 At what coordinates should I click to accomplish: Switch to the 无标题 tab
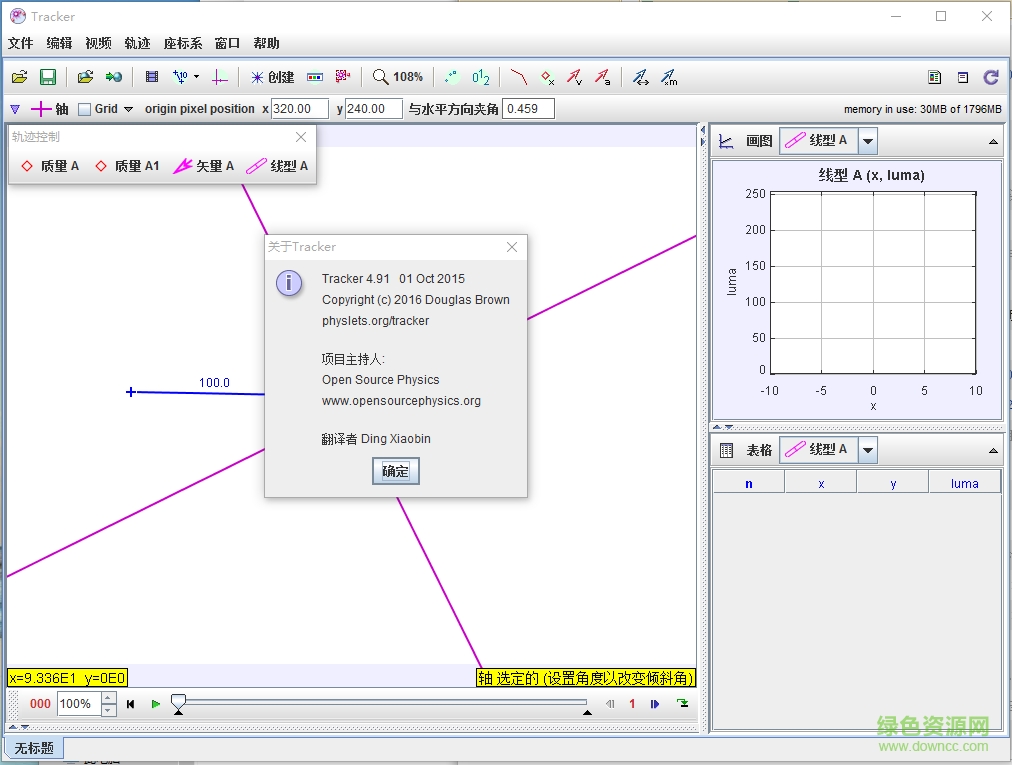34,747
